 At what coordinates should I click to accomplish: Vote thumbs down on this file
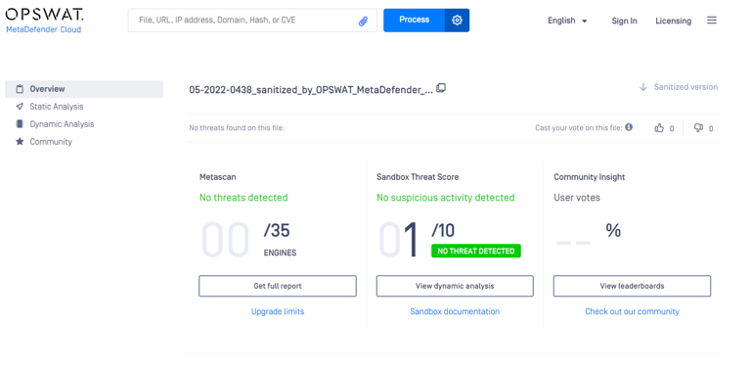(698, 128)
